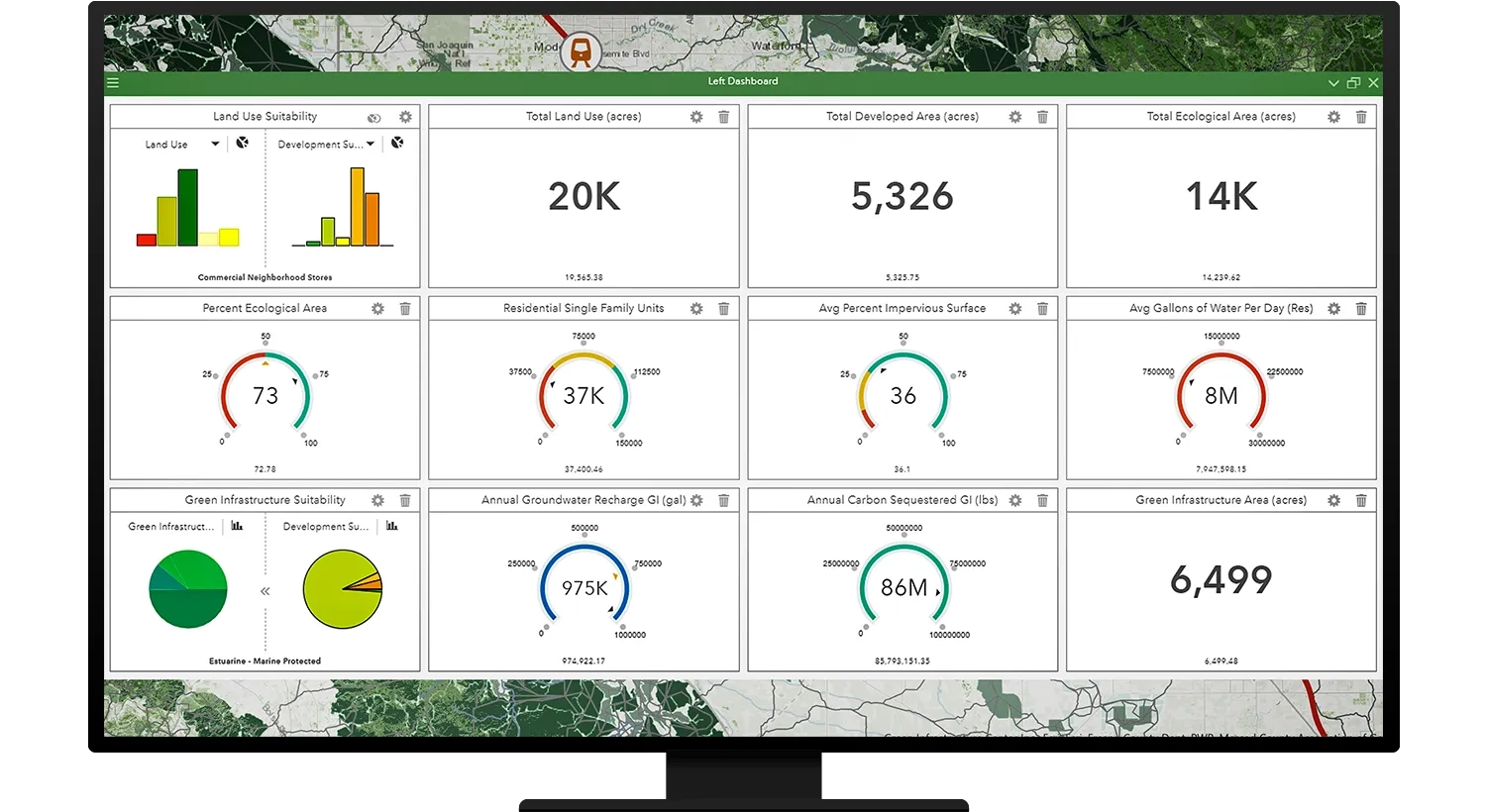Click the 85,793,151.35 precise value
The width and height of the screenshot is (1486, 812).
tap(902, 660)
